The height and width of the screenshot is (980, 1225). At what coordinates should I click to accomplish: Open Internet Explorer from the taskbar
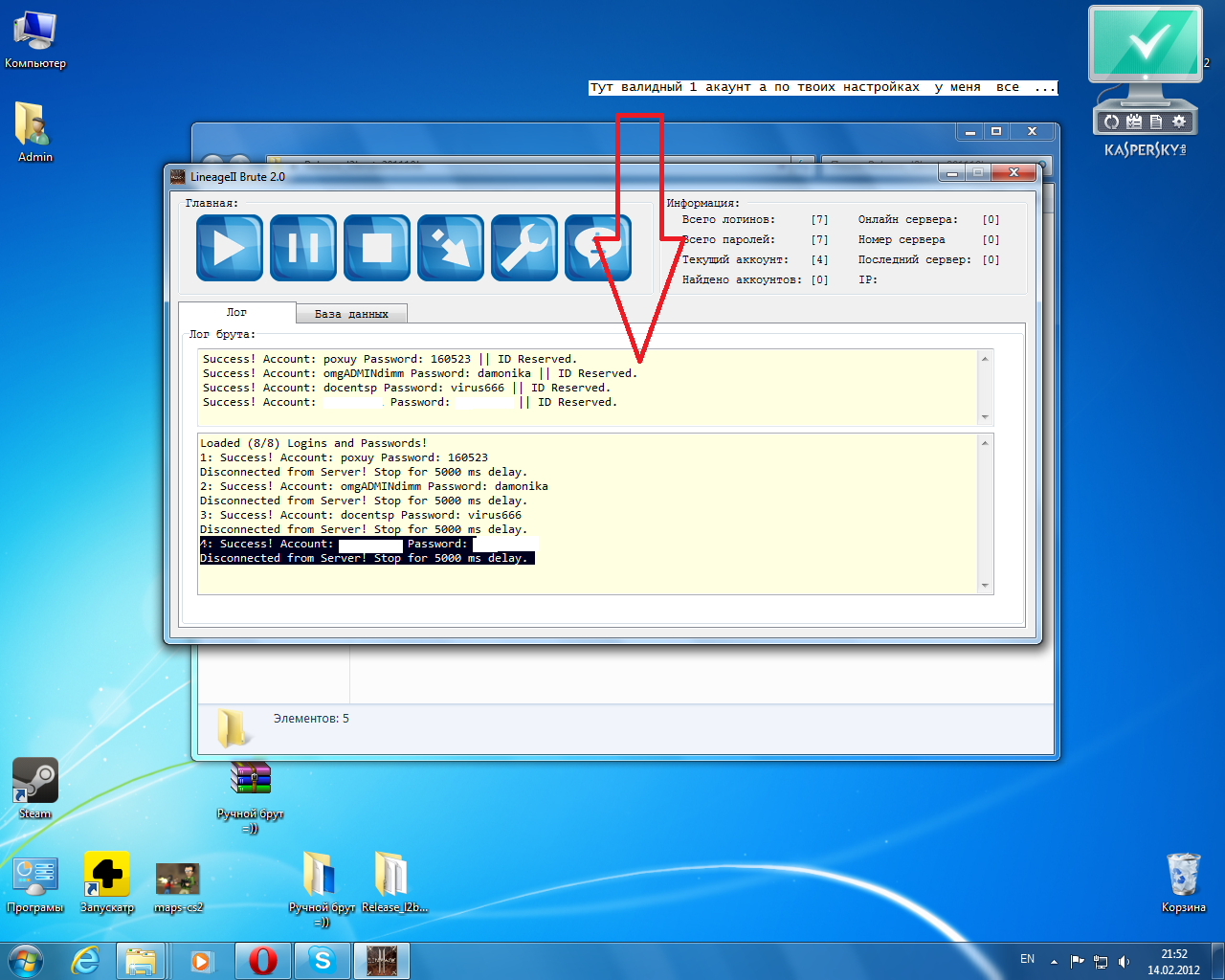click(86, 961)
